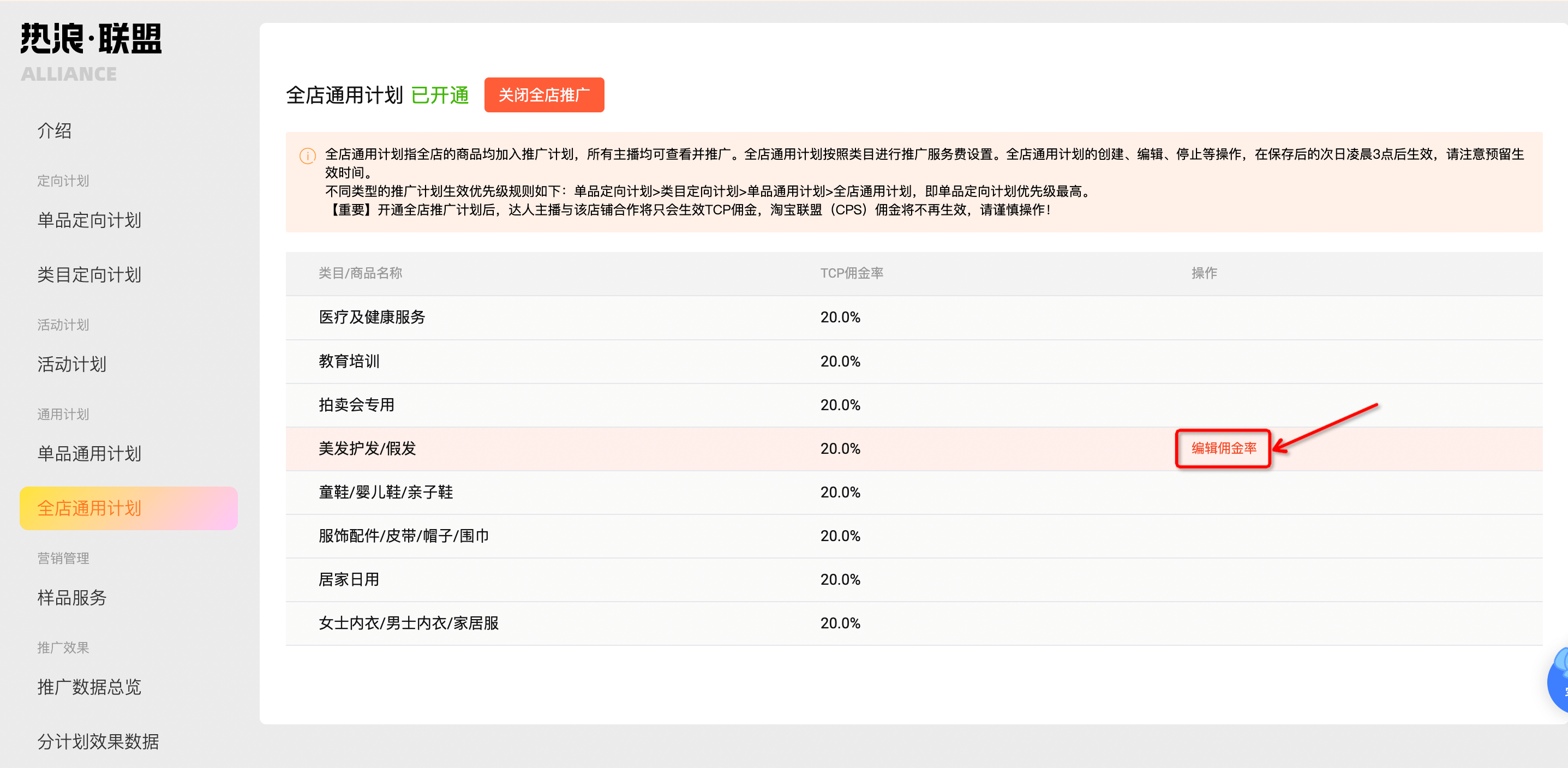The image size is (1568, 768).
Task: Click the orange info icon in notice
Action: click(307, 156)
